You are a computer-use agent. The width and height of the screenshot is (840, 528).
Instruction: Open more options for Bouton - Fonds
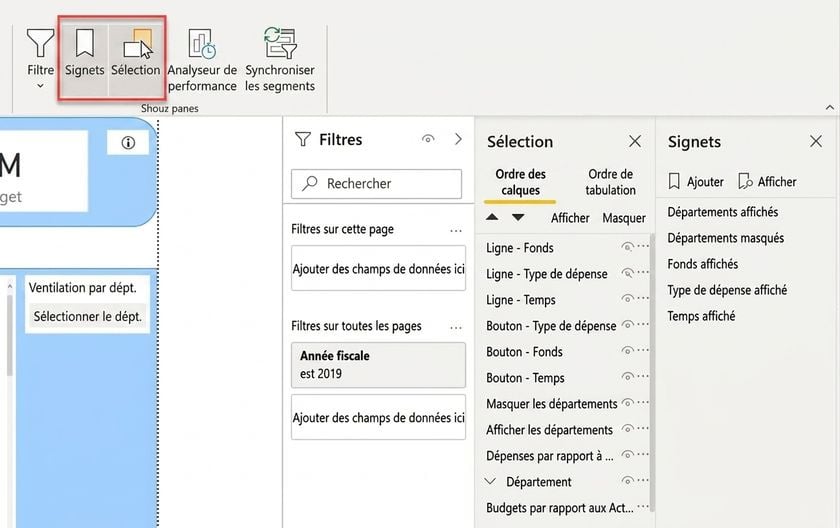643,351
